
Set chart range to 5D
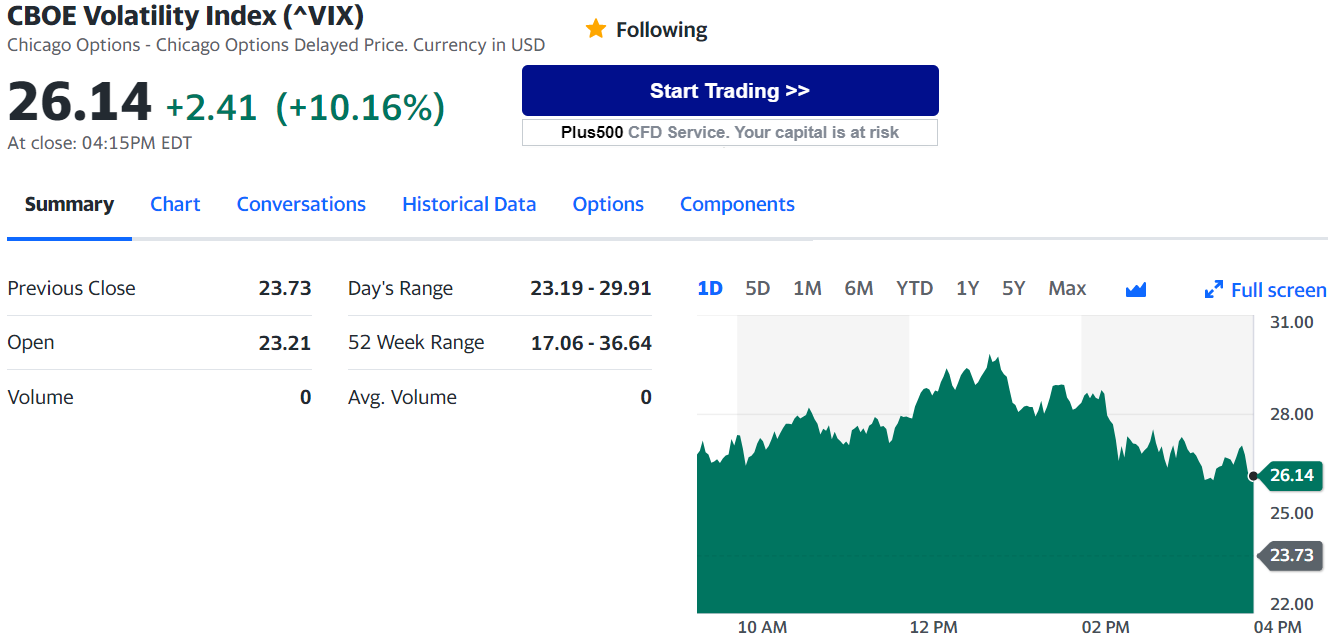coord(758,288)
